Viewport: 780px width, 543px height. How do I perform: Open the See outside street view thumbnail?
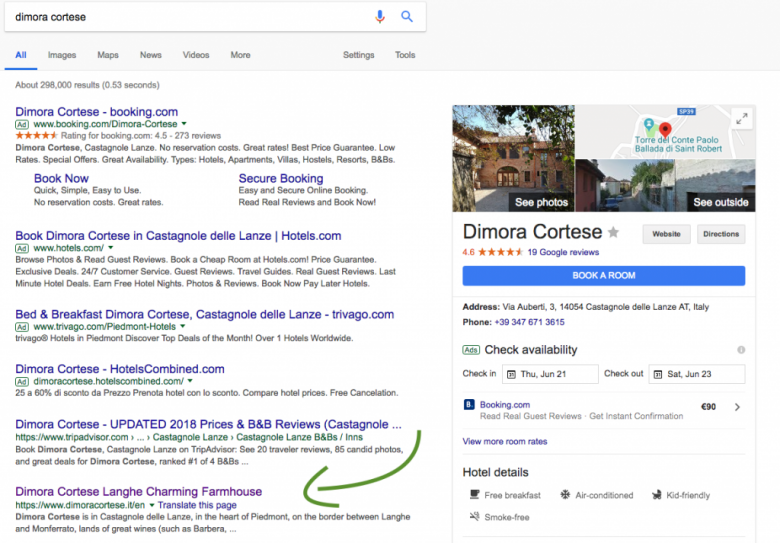[666, 185]
